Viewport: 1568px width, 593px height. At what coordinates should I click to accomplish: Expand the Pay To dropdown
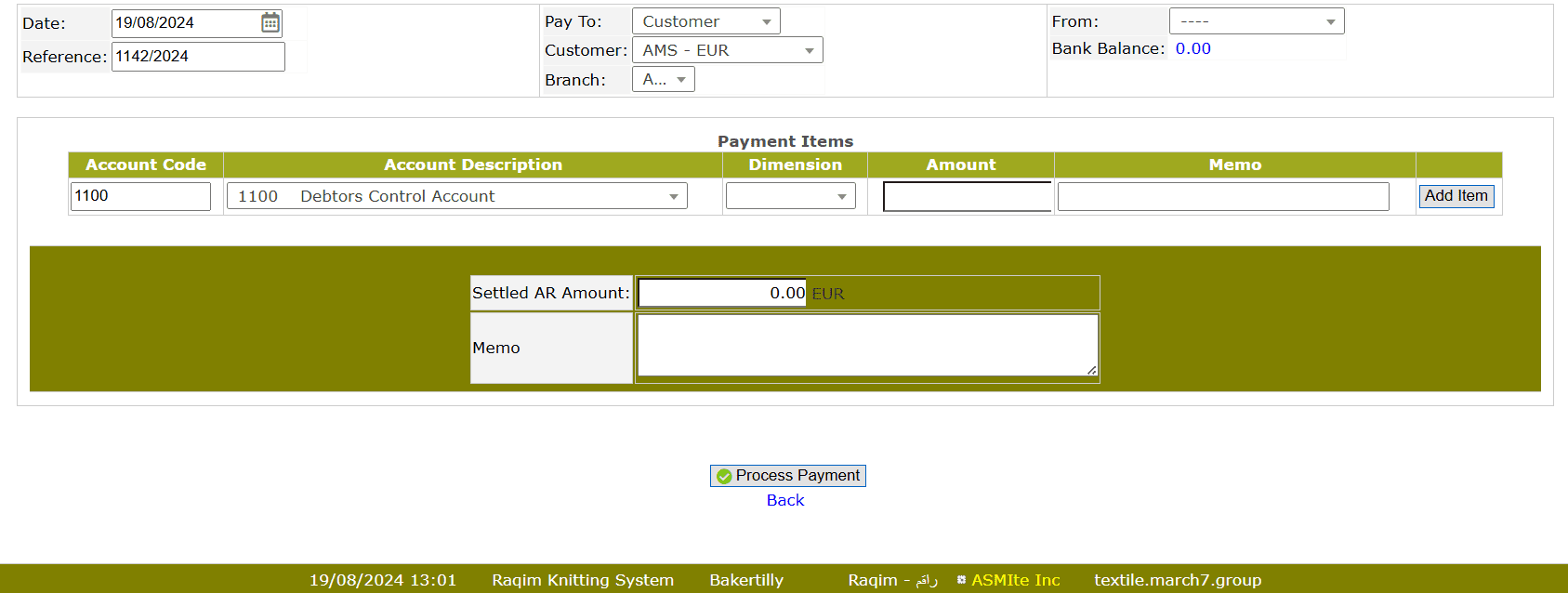(705, 21)
